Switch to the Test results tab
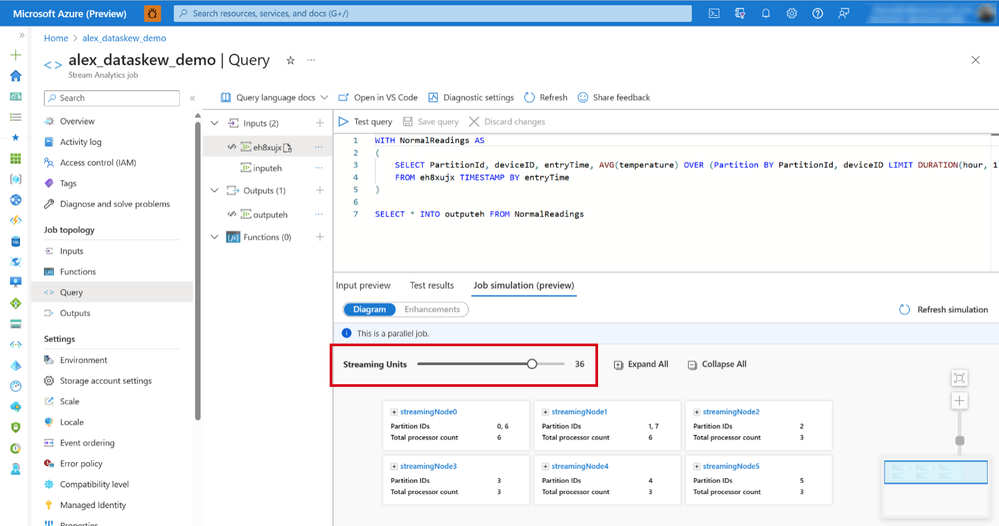Screen dimensions: 999x526 pyautogui.click(x=432, y=285)
